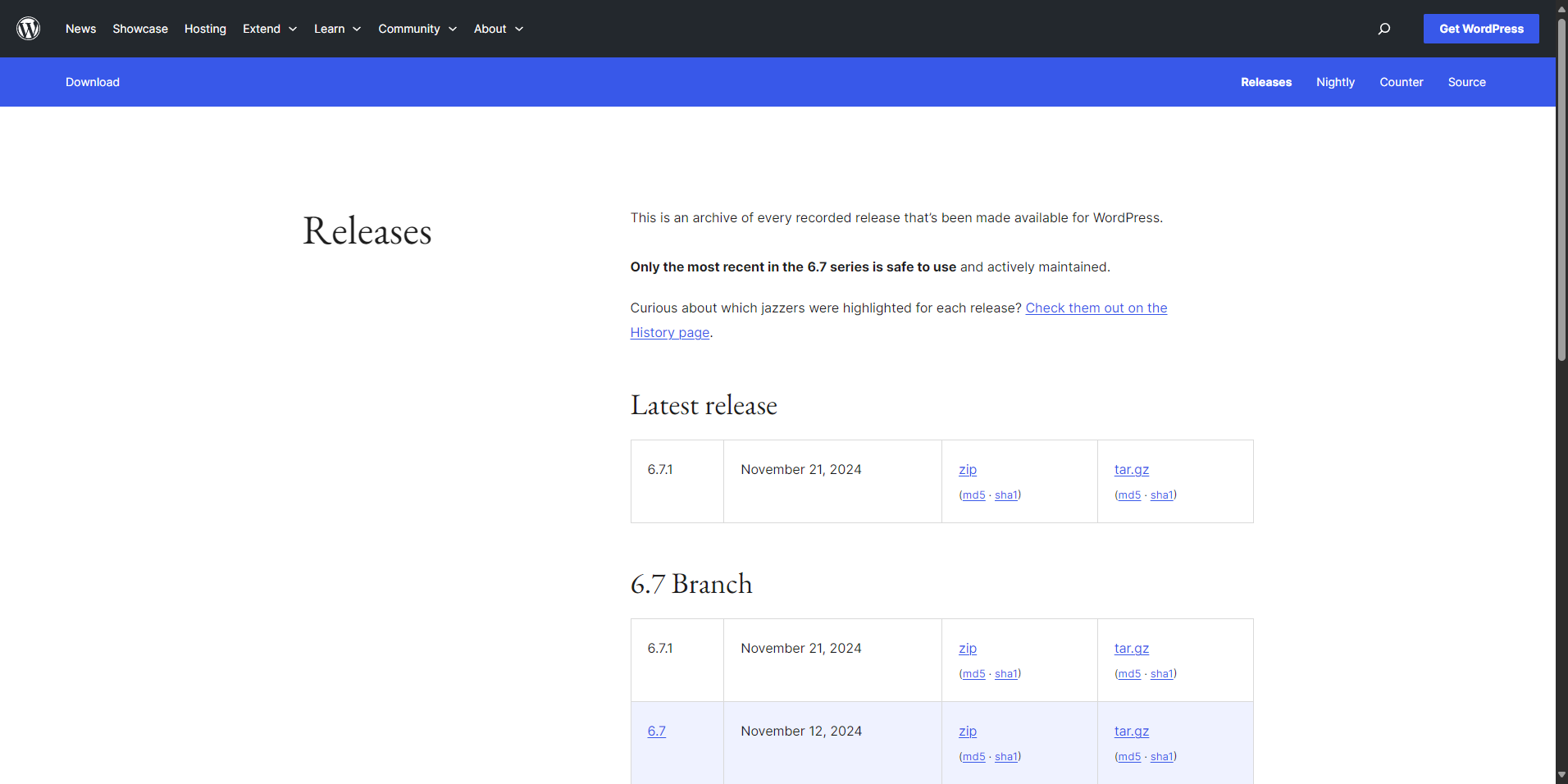Open the Download link in blue bar

tap(93, 82)
